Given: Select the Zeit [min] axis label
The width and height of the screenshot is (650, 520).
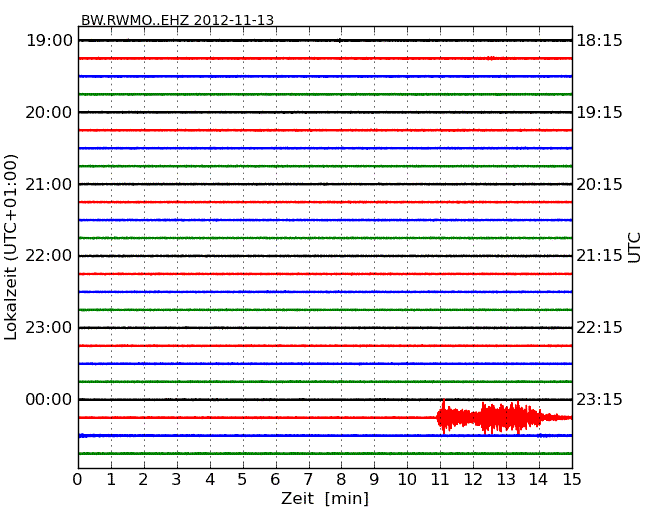Looking at the screenshot, I should coord(325,498).
